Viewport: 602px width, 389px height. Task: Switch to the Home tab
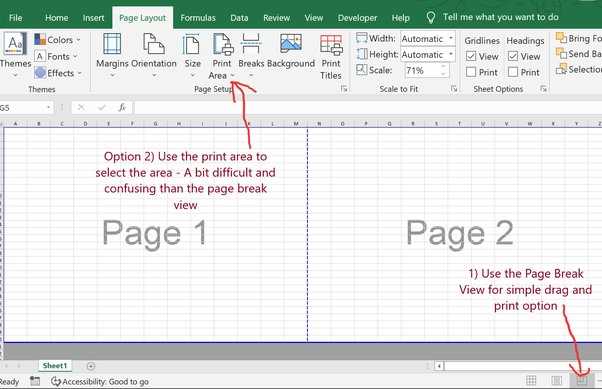[x=56, y=18]
